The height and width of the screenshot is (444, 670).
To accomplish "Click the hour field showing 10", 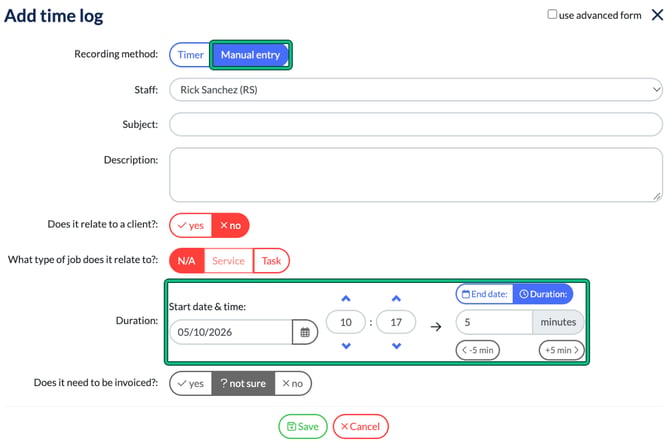I will click(346, 322).
